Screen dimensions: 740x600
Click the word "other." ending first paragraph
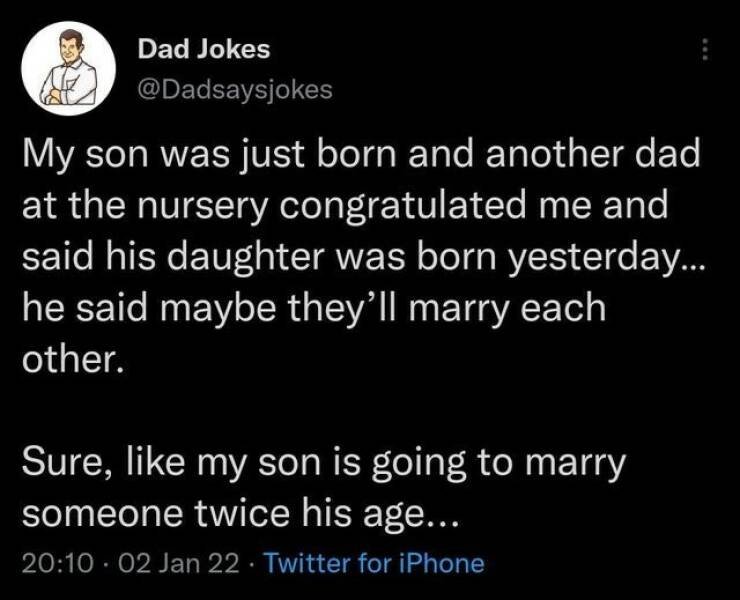pyautogui.click(x=74, y=357)
